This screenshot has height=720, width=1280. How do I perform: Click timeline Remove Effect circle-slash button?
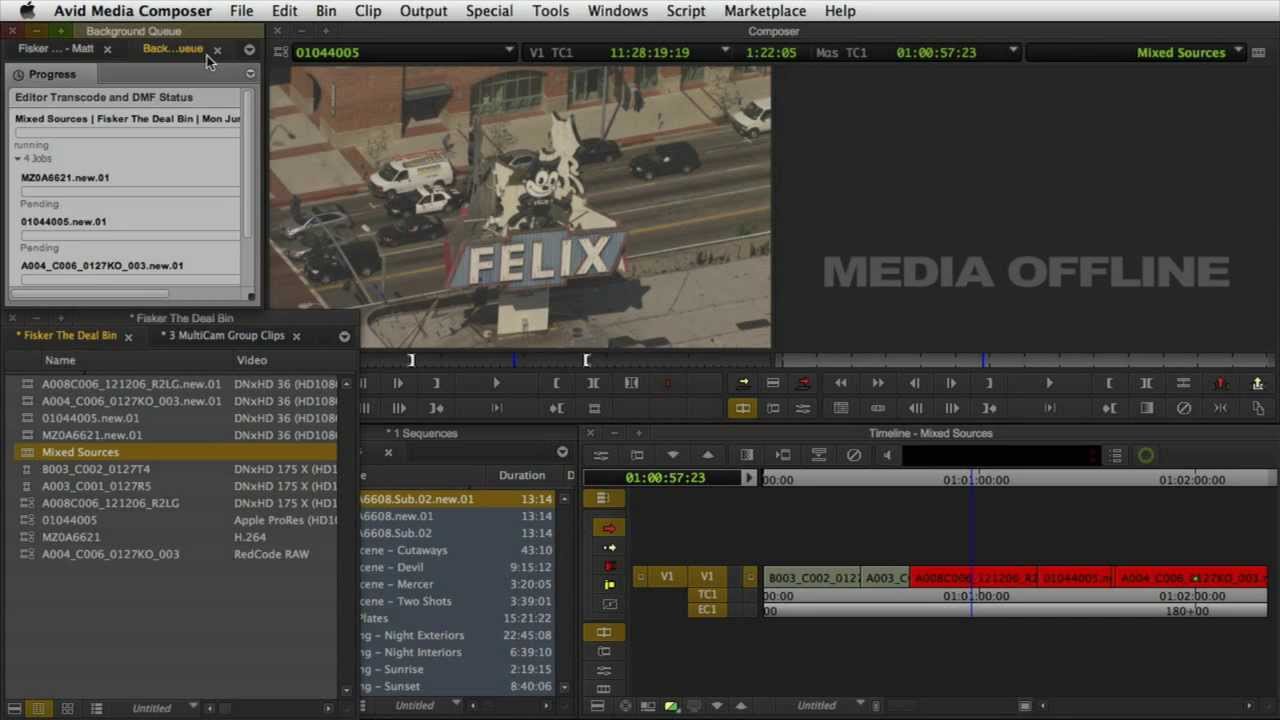[x=854, y=455]
